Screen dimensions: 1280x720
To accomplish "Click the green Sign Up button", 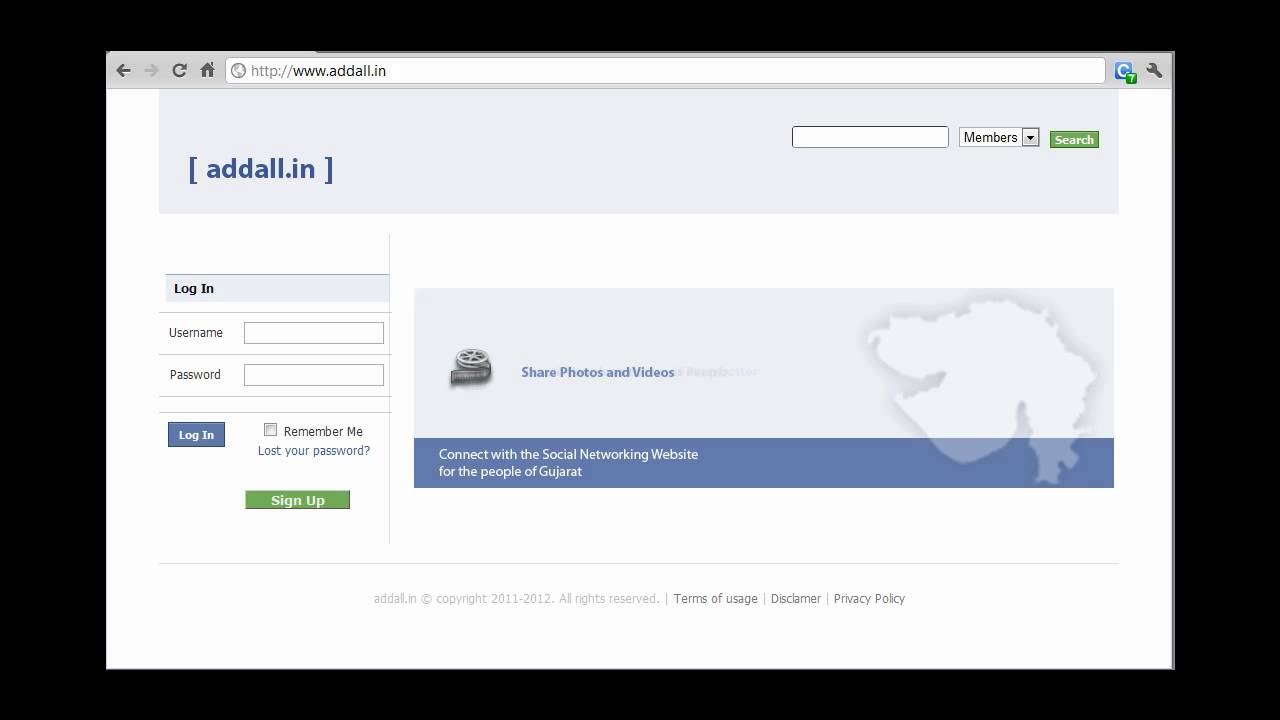I will pos(298,500).
